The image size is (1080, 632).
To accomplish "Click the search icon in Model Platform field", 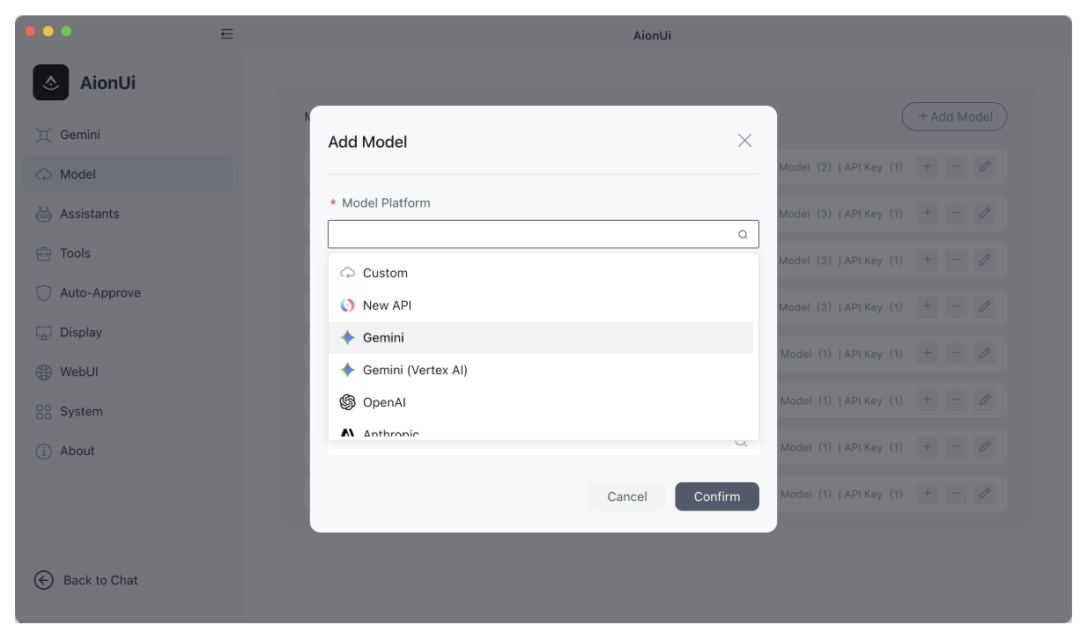I will click(x=742, y=235).
